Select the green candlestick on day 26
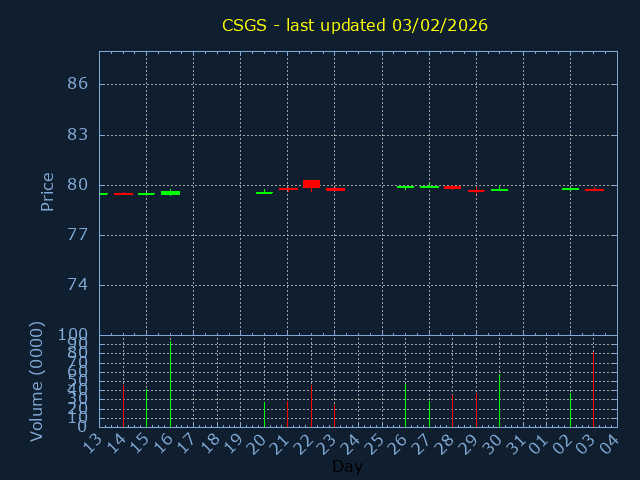Image resolution: width=640 pixels, height=480 pixels. tap(405, 187)
